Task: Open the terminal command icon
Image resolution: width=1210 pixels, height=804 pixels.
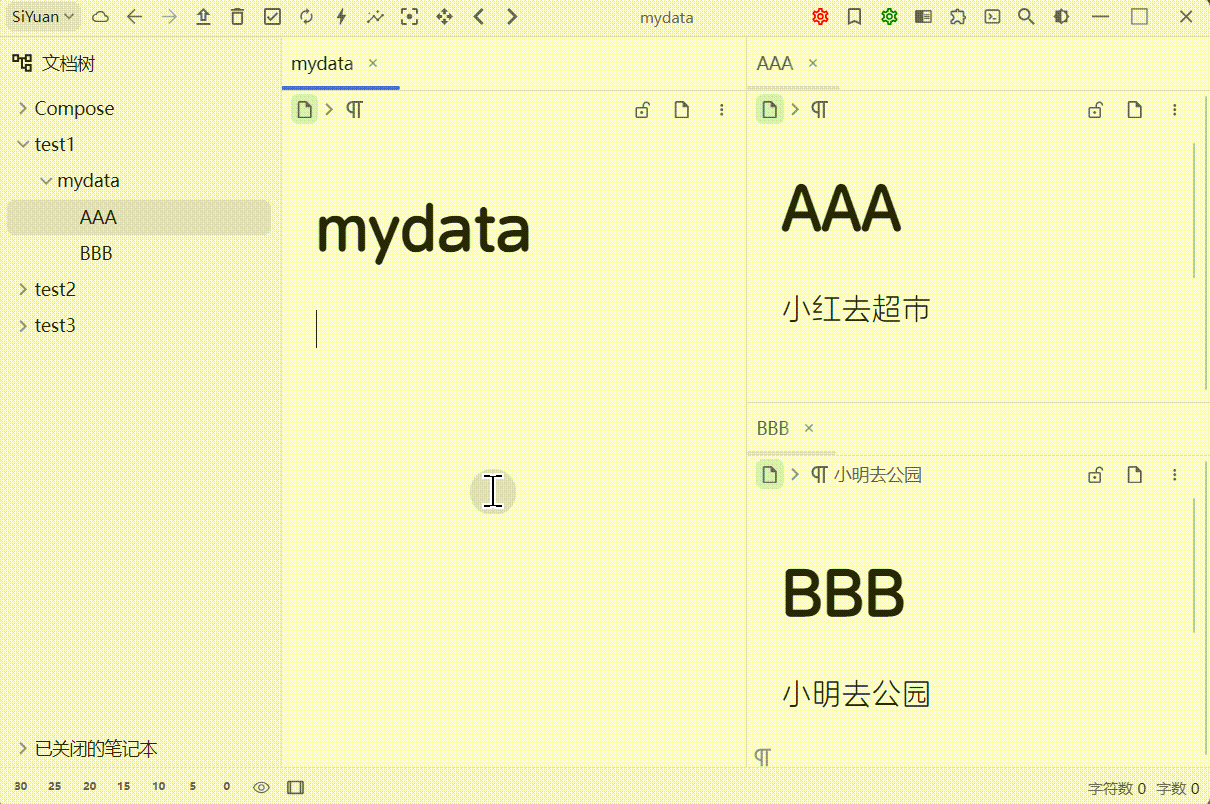Action: click(992, 17)
